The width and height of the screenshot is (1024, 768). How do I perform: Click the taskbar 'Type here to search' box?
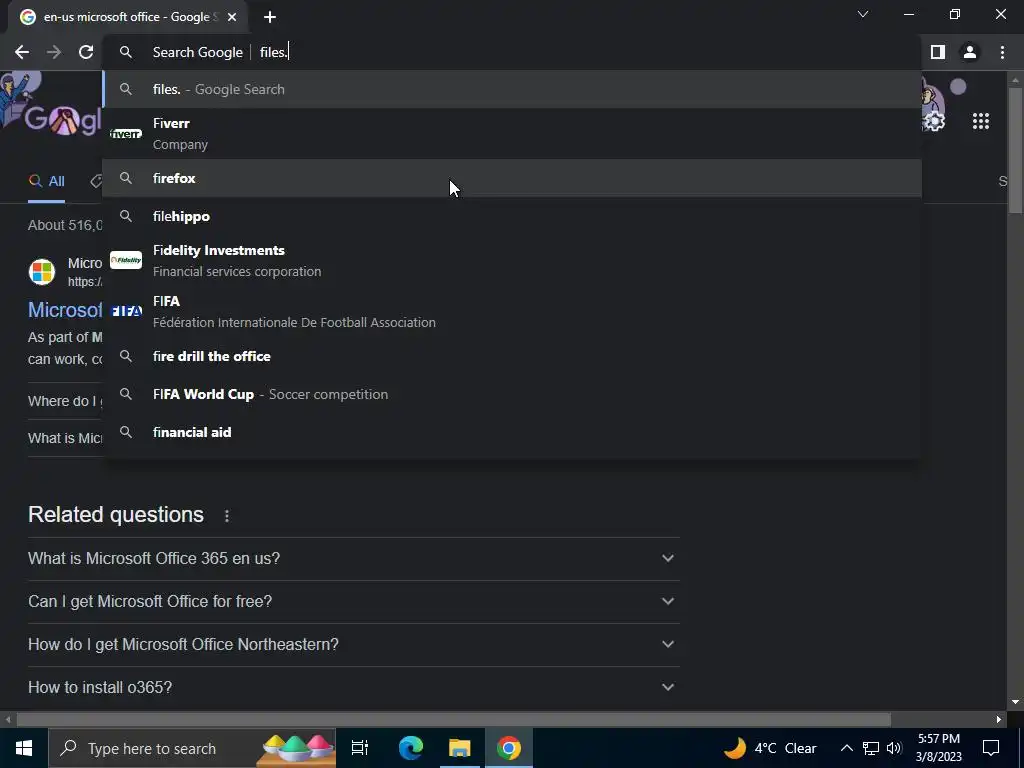coord(192,748)
